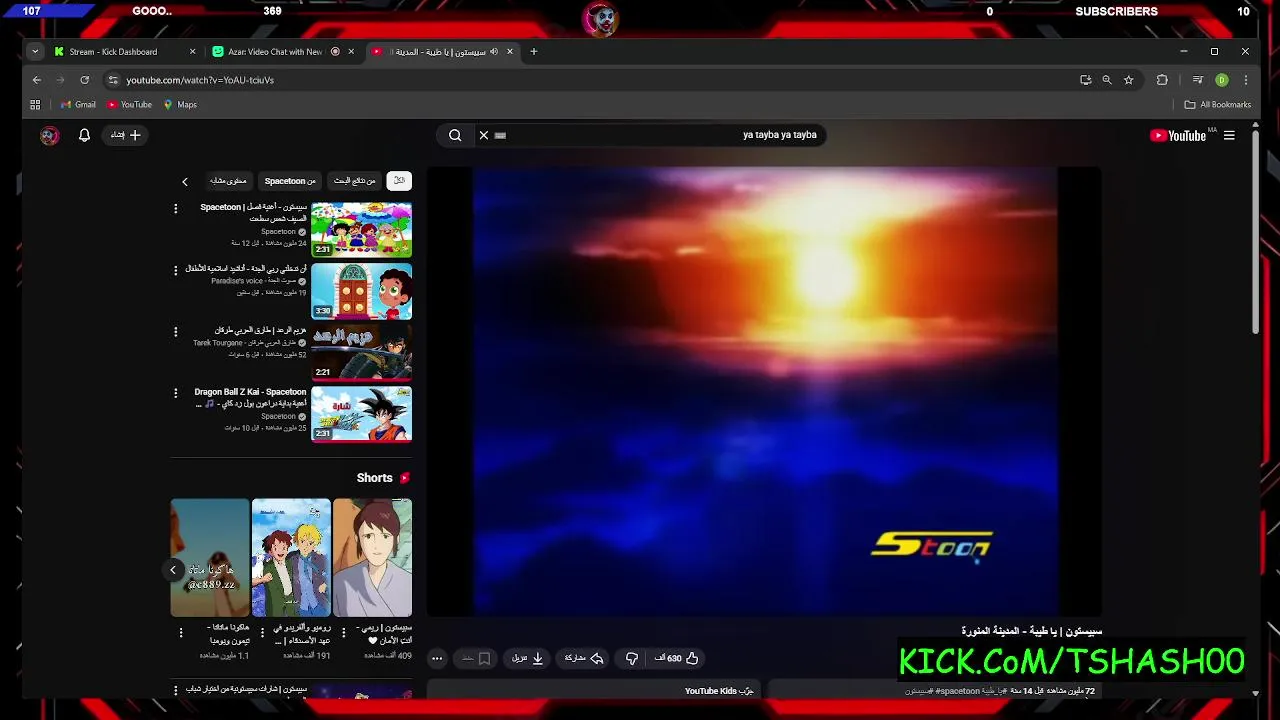Open All Bookmarks folder
The width and height of the screenshot is (1280, 720).
point(1218,105)
